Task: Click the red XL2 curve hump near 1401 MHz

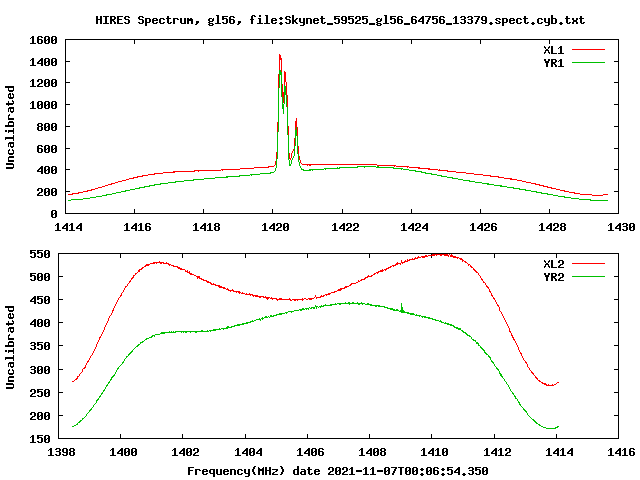Action: pos(159,262)
